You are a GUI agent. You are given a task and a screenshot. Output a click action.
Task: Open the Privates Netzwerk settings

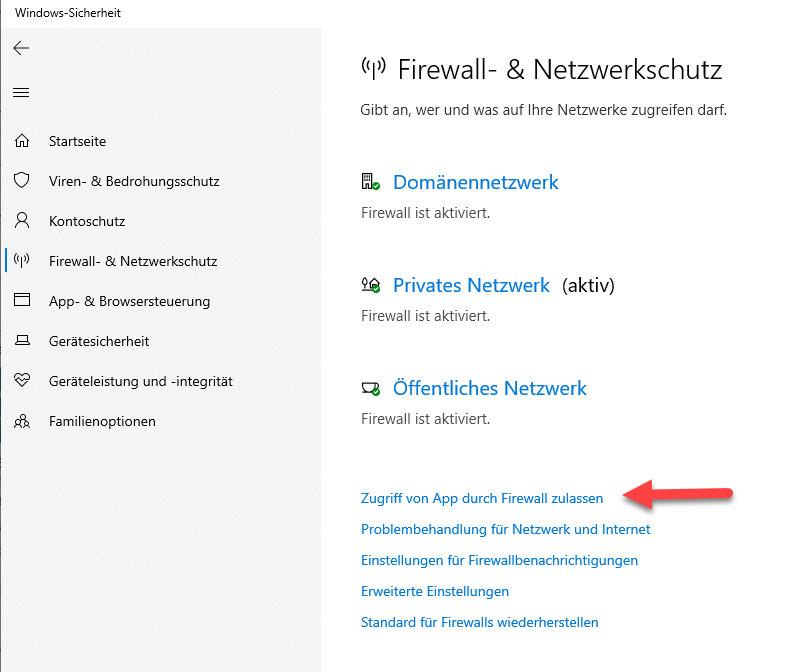[471, 285]
